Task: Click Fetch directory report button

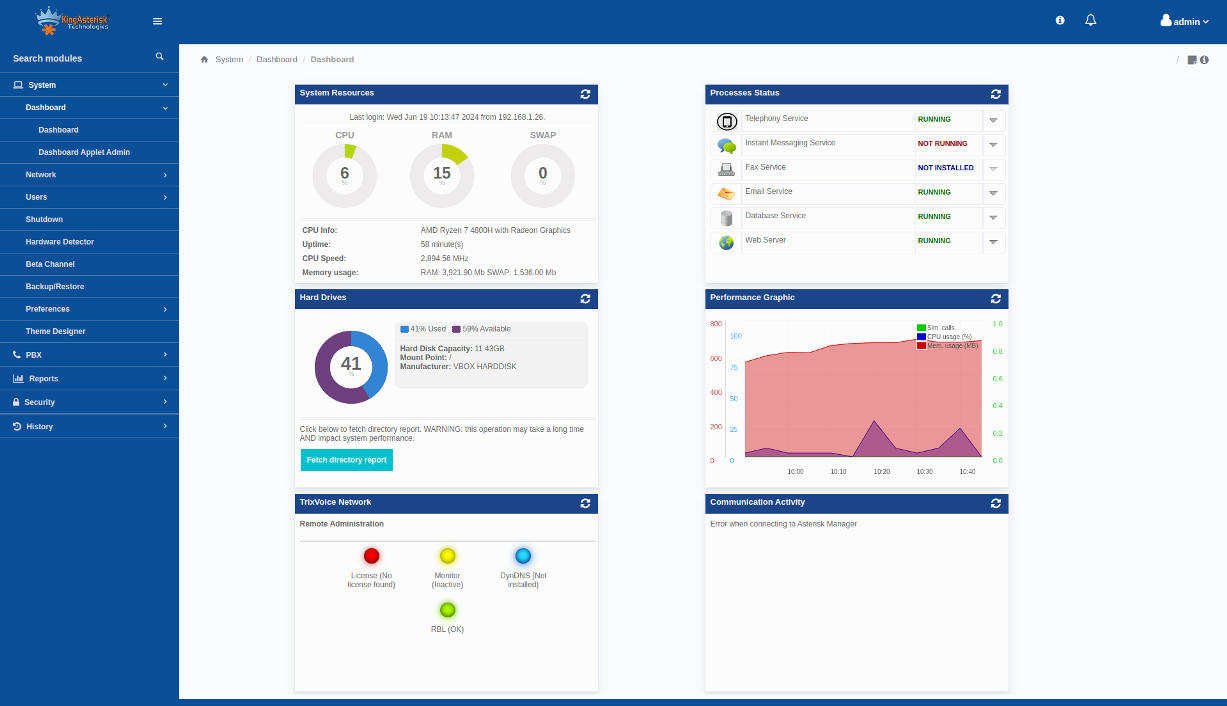Action: tap(346, 460)
